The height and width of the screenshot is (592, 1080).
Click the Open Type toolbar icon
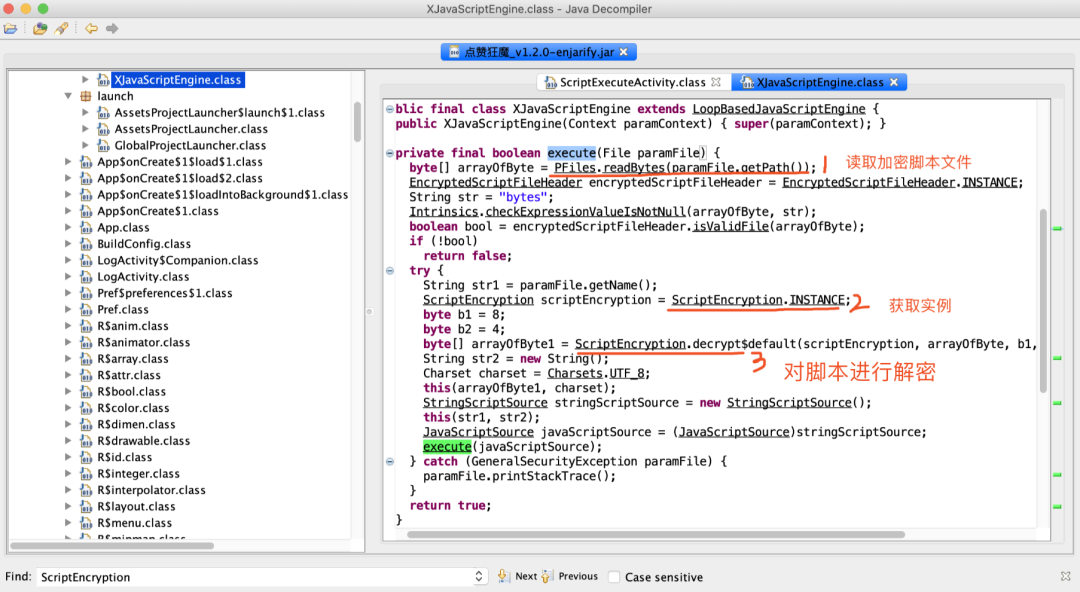[40, 28]
